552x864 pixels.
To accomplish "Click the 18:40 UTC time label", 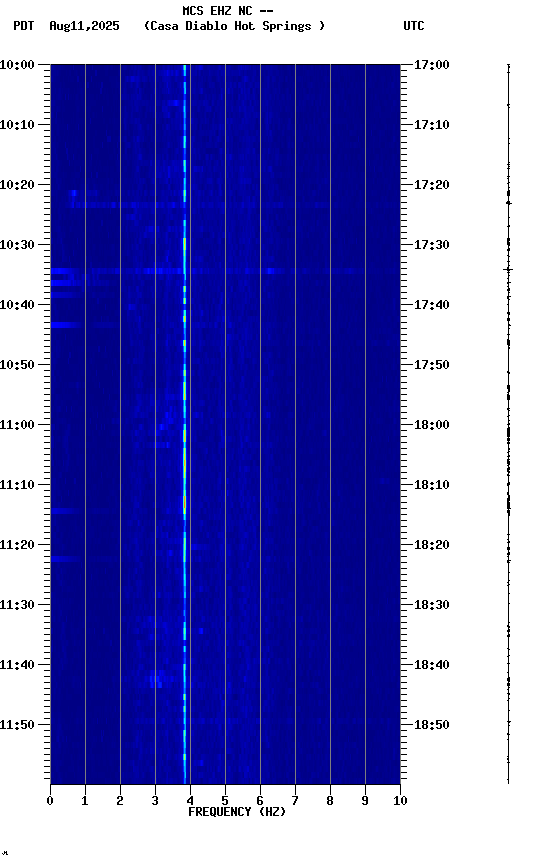I will 432,665.
